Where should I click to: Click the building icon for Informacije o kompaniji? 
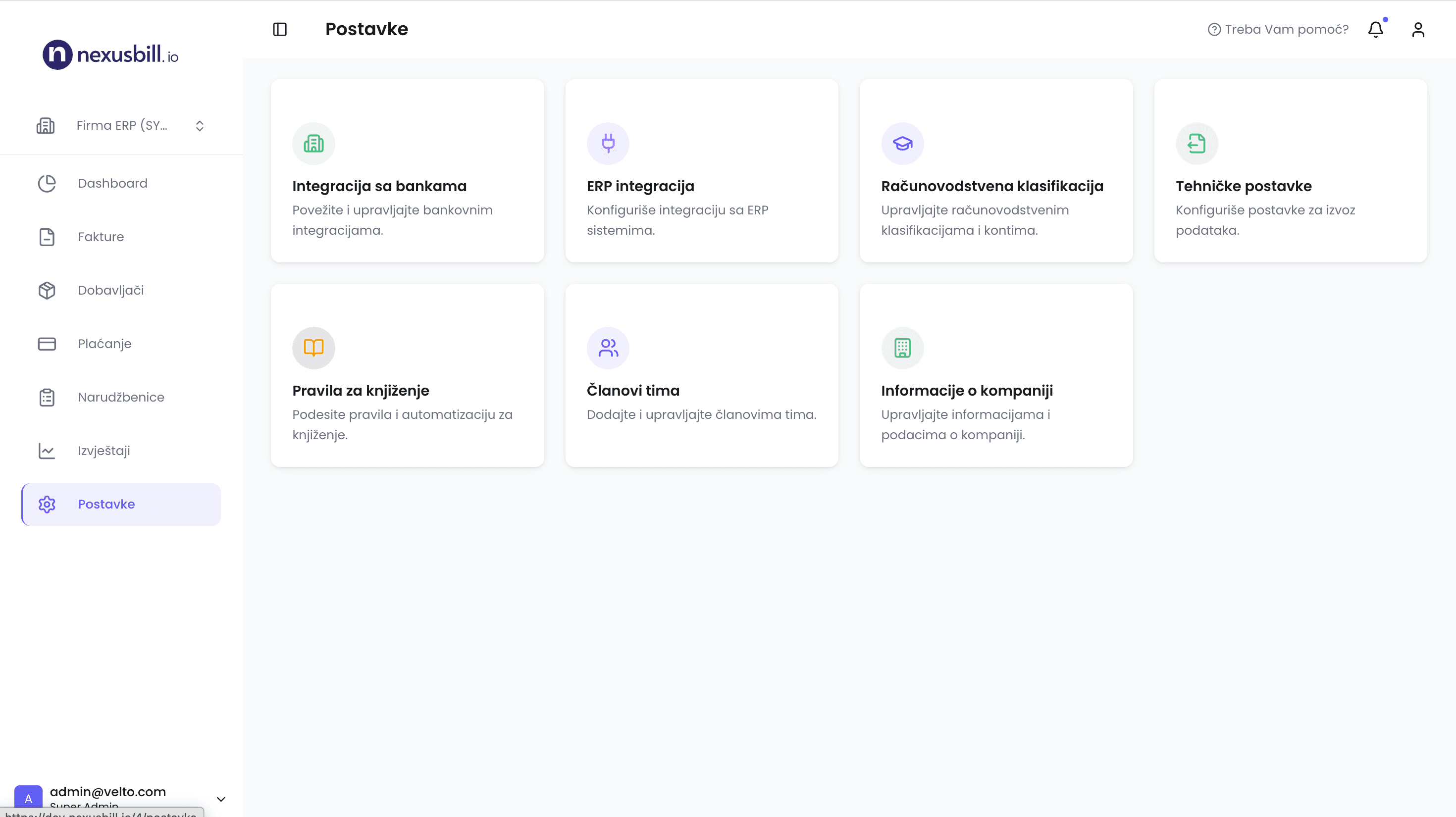(902, 348)
